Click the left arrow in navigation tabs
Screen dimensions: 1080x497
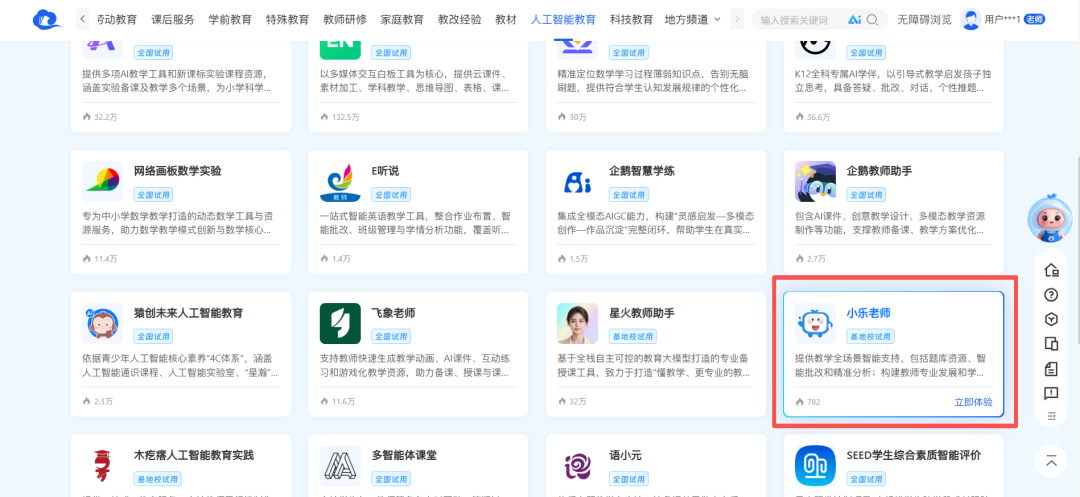coord(83,19)
